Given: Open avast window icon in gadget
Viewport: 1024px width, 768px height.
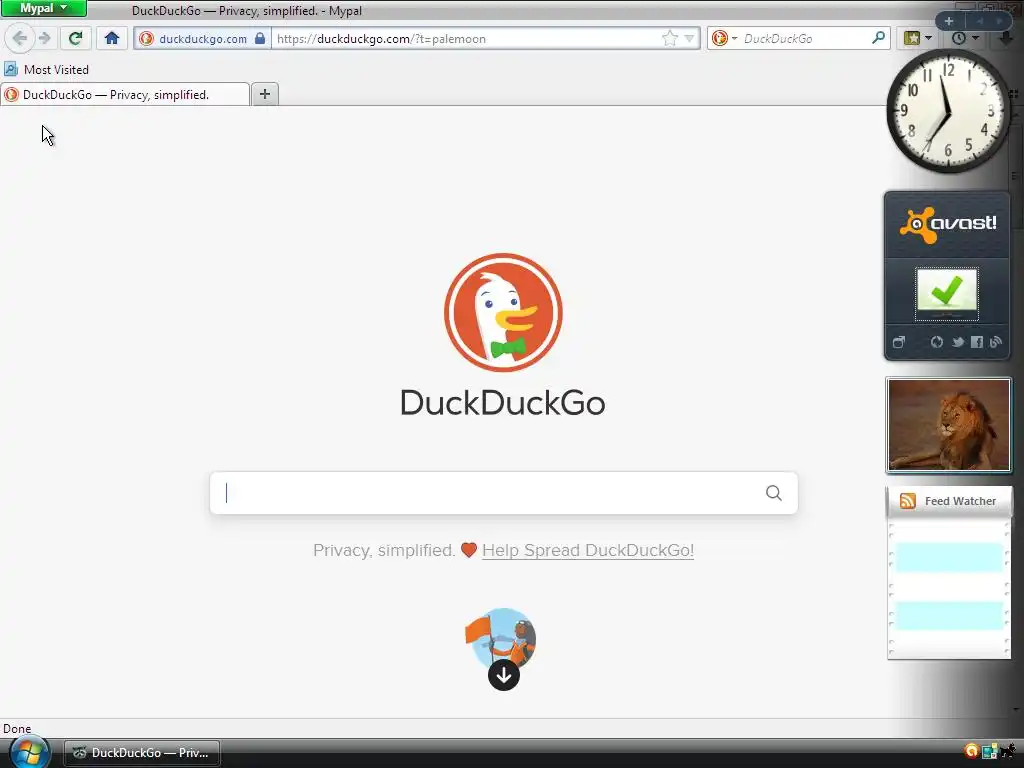Looking at the screenshot, I should tap(899, 342).
